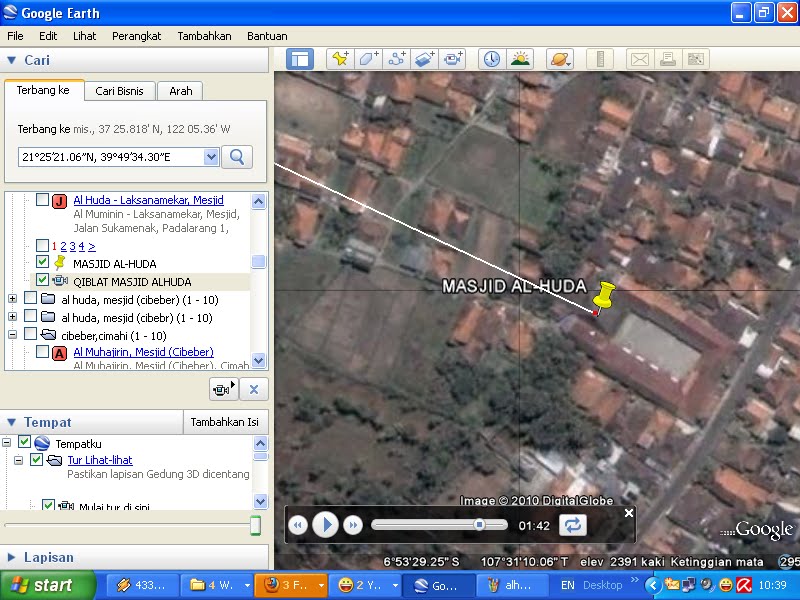Screen dimensions: 800x600
Task: Go to next results page arrow
Action: tap(92, 246)
